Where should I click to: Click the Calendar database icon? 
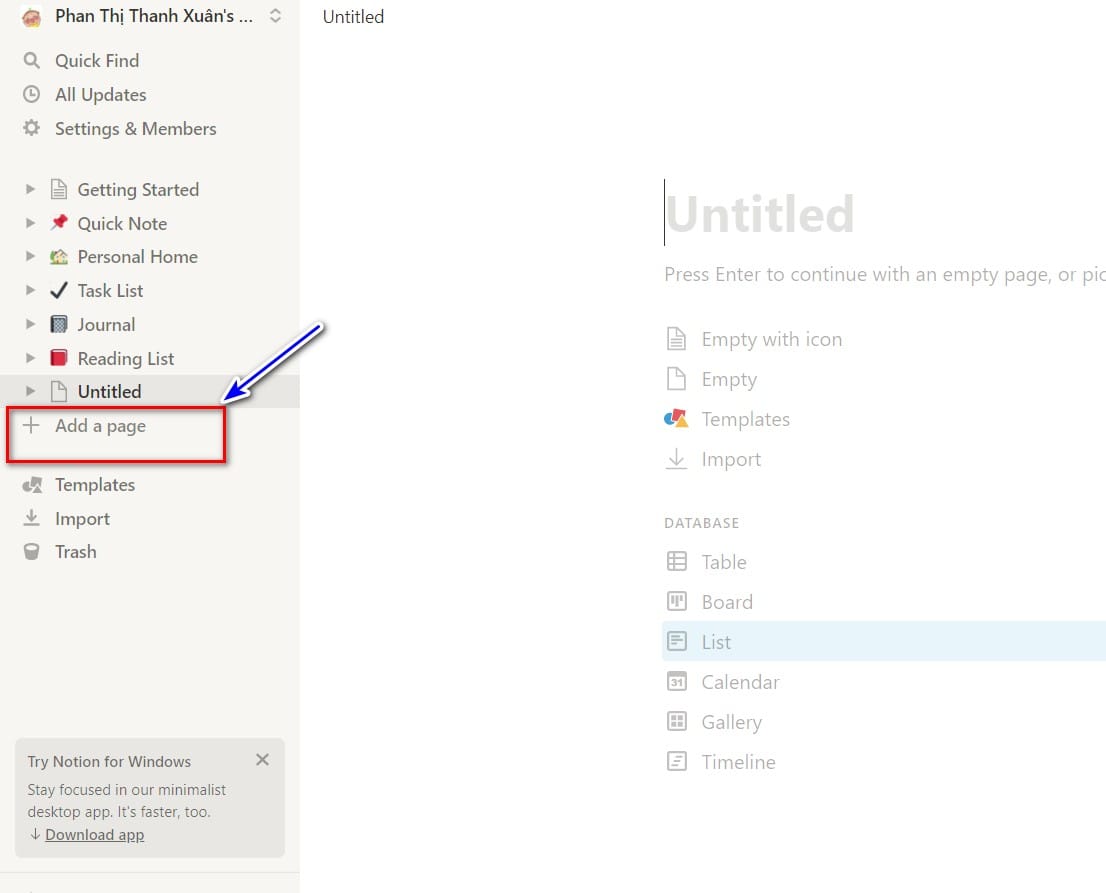tap(676, 681)
